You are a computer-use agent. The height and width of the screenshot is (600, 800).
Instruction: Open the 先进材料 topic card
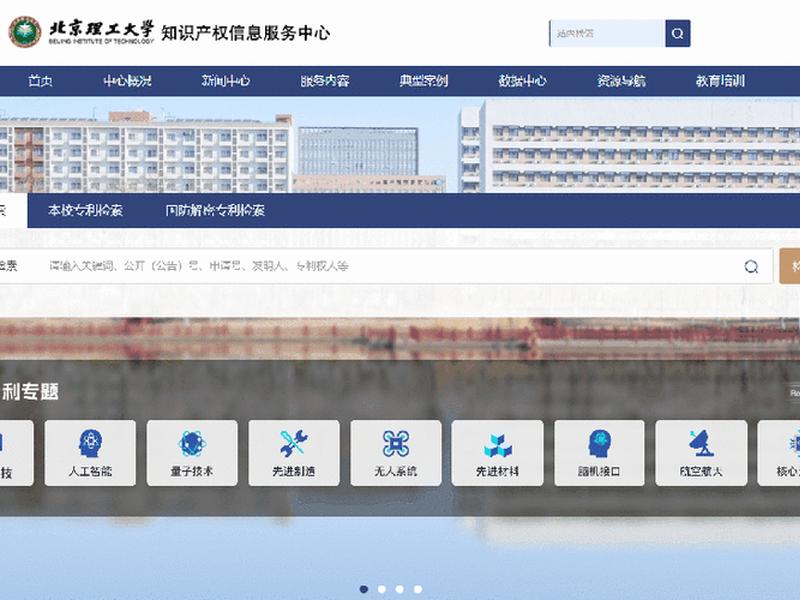tap(497, 453)
